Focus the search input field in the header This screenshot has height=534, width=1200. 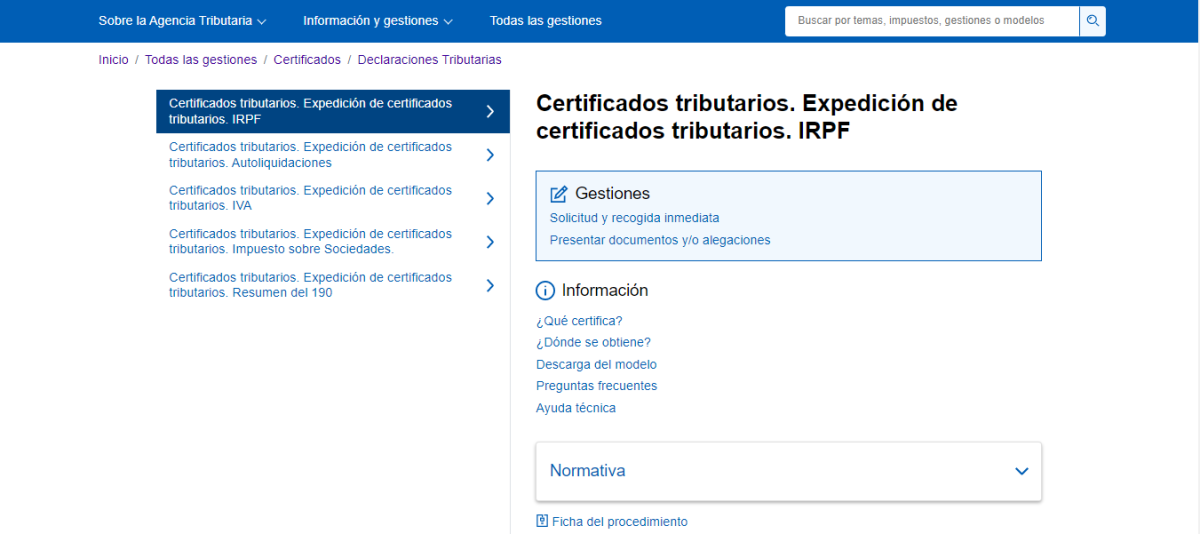pyautogui.click(x=931, y=21)
